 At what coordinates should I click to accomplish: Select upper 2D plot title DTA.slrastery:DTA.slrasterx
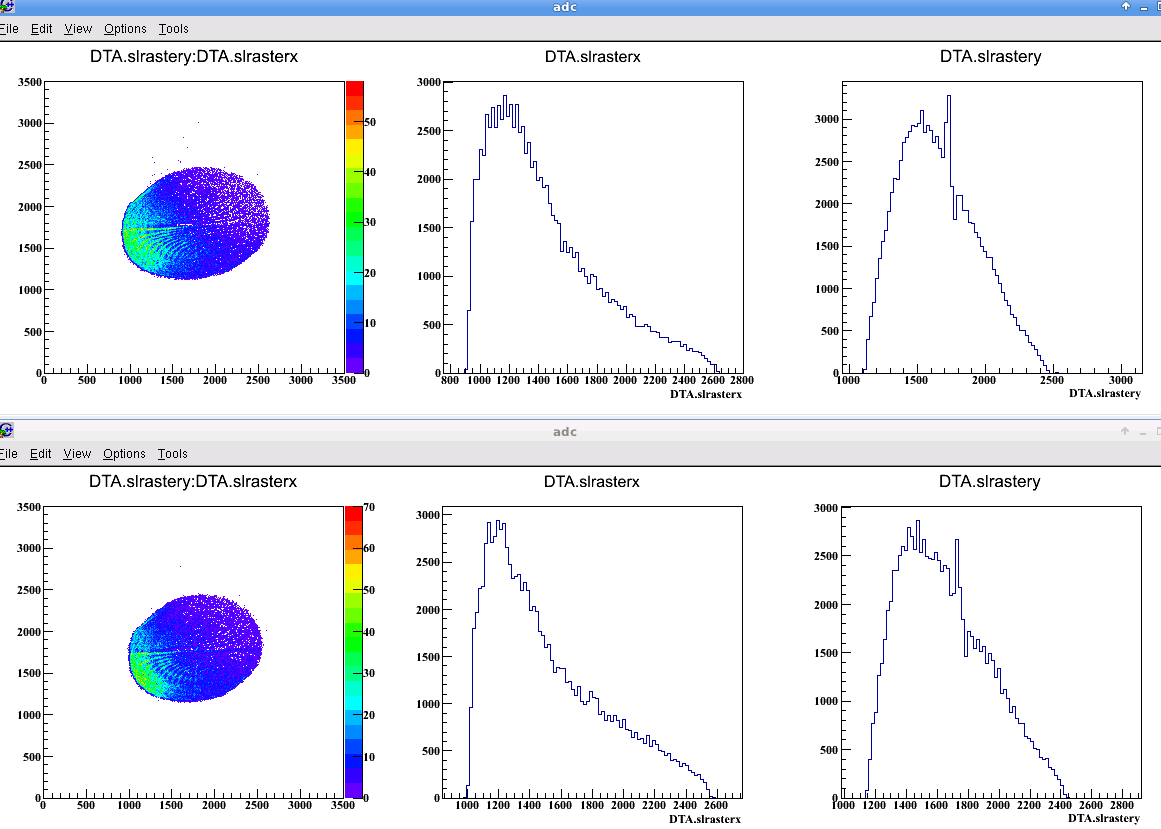point(194,57)
